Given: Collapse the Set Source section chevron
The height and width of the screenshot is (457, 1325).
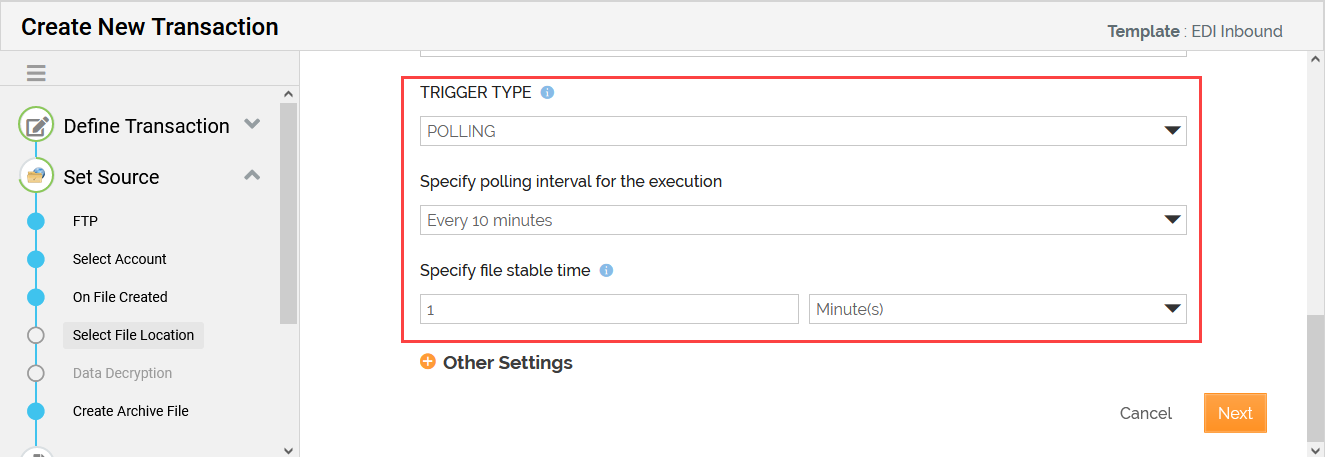Looking at the screenshot, I should 253,176.
